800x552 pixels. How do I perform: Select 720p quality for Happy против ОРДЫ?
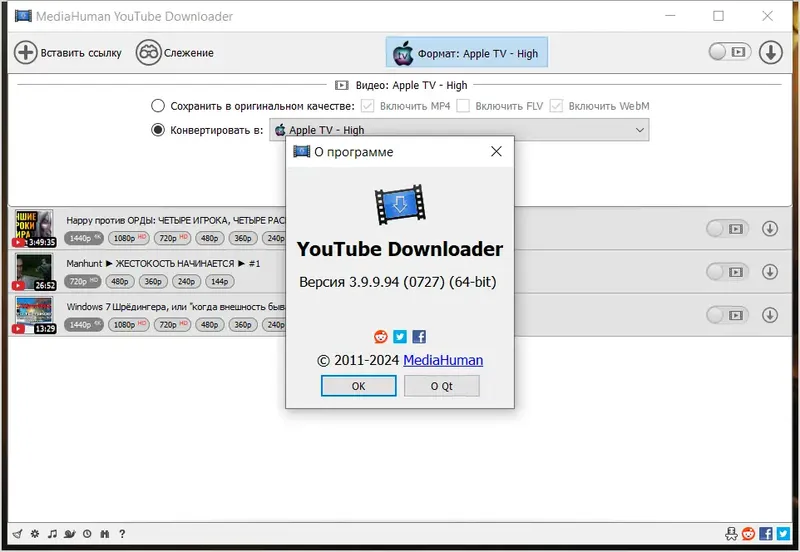(172, 238)
